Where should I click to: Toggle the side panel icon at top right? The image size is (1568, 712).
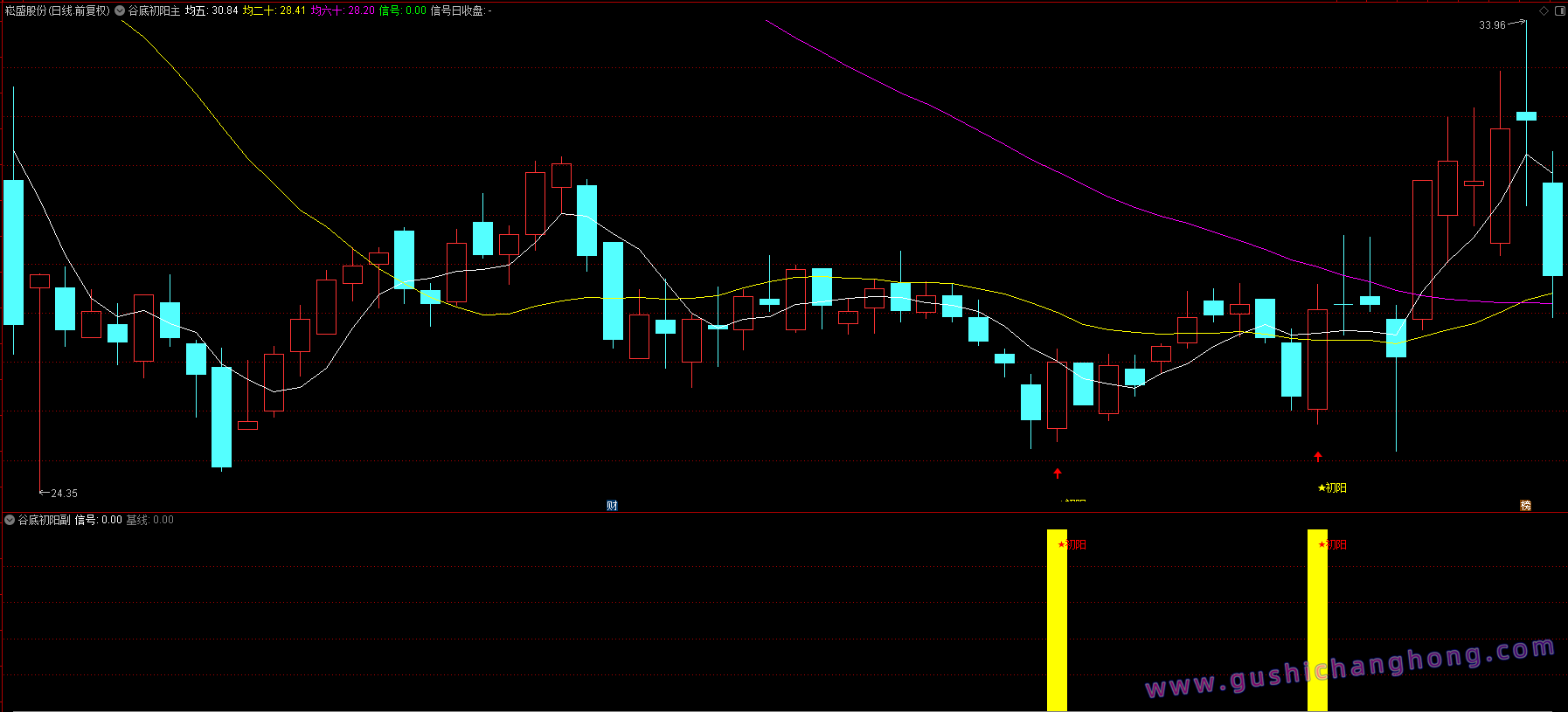coord(1560,10)
